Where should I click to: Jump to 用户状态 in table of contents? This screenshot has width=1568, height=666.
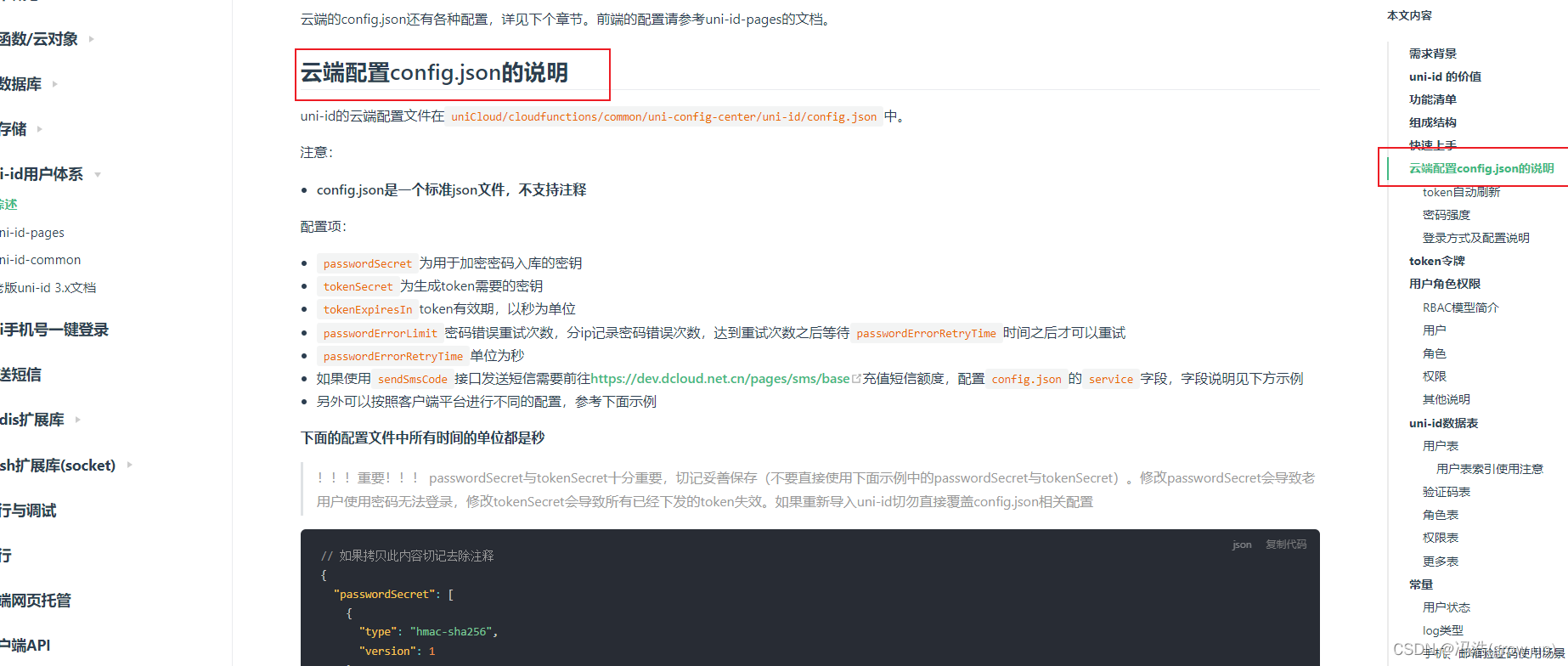pyautogui.click(x=1447, y=607)
